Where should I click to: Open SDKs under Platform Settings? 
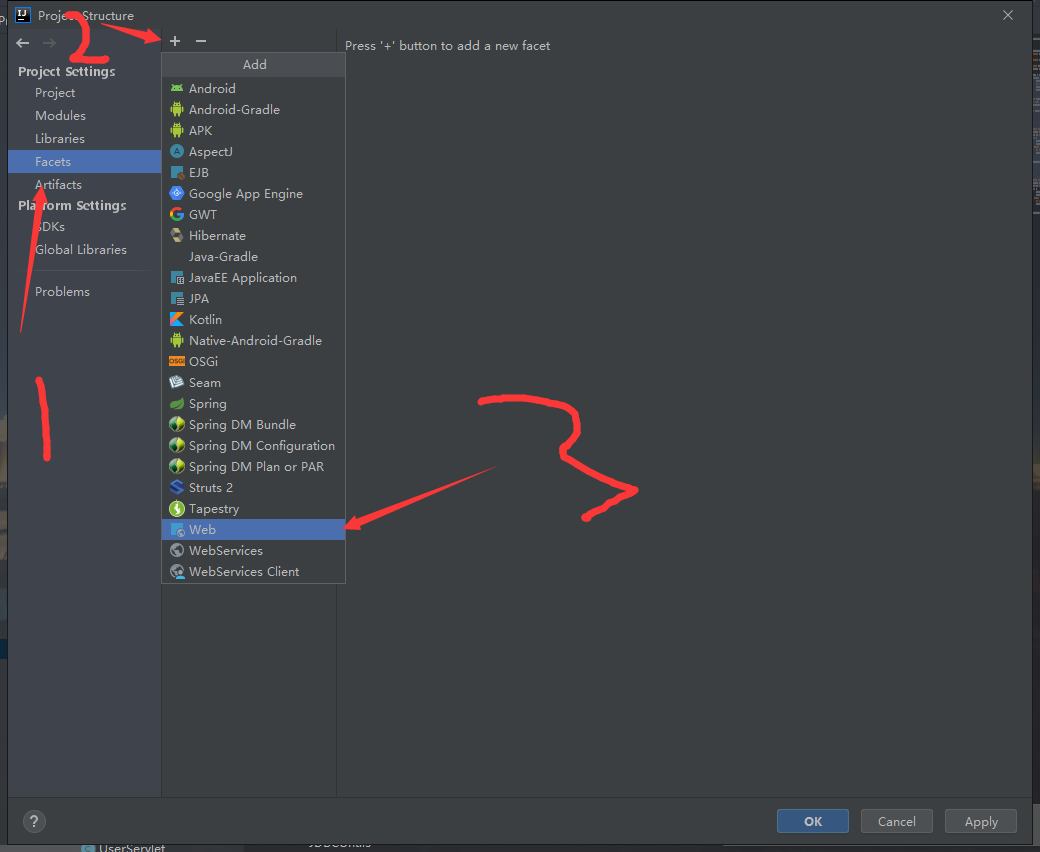click(x=84, y=227)
